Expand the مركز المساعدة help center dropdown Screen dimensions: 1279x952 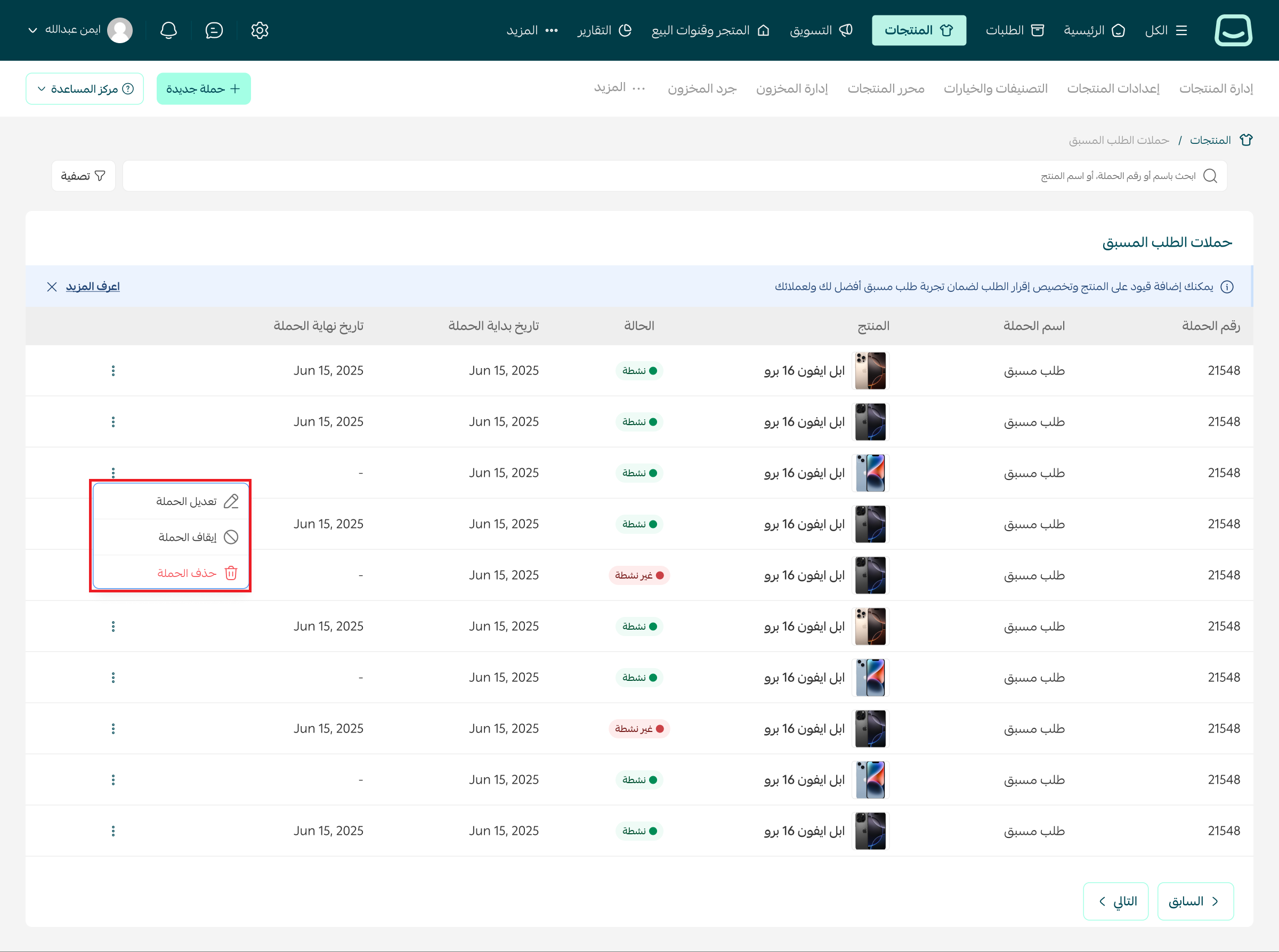[x=85, y=89]
